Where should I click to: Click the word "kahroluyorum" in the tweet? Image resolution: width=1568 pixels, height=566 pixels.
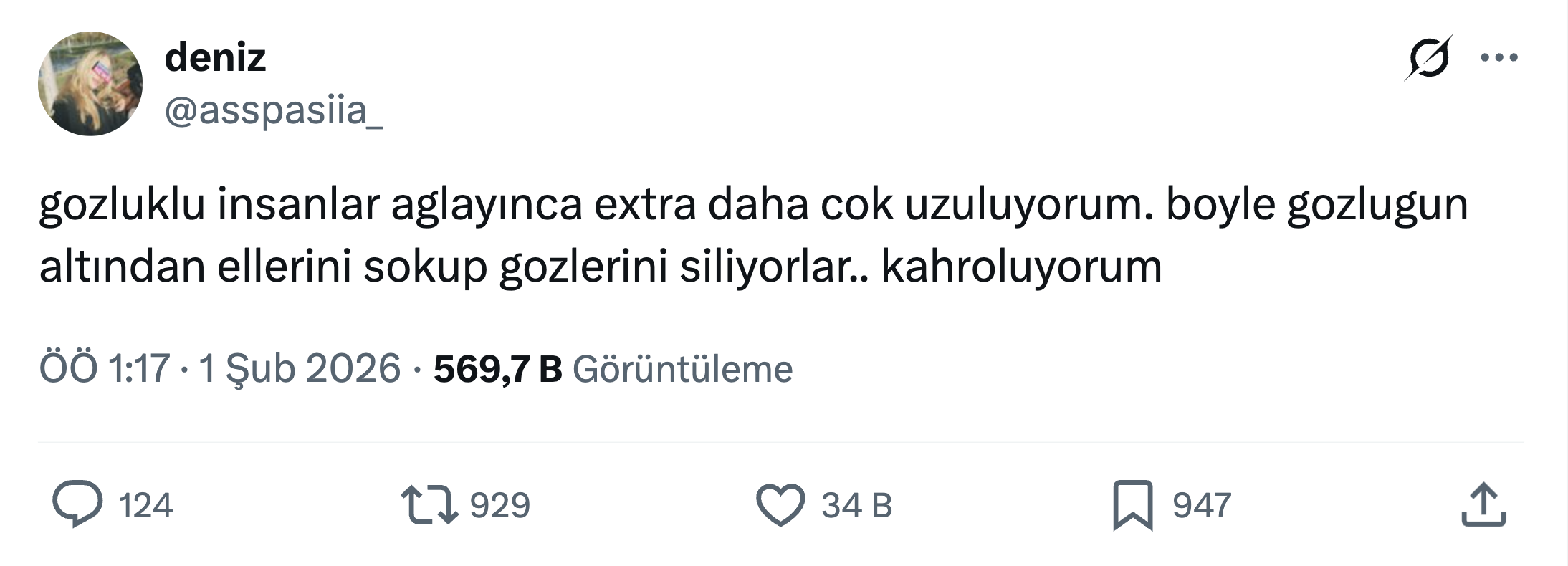pos(1021,267)
